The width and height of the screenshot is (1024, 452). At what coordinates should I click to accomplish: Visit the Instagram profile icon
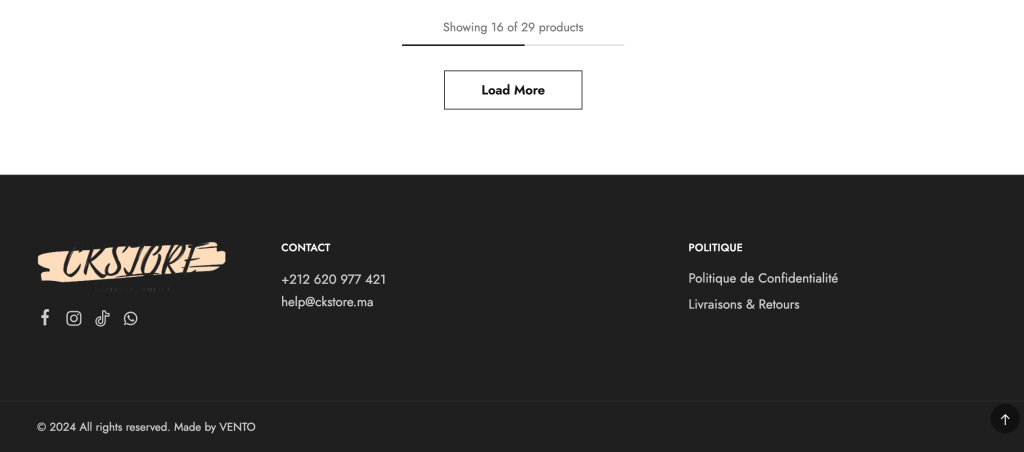coord(74,318)
